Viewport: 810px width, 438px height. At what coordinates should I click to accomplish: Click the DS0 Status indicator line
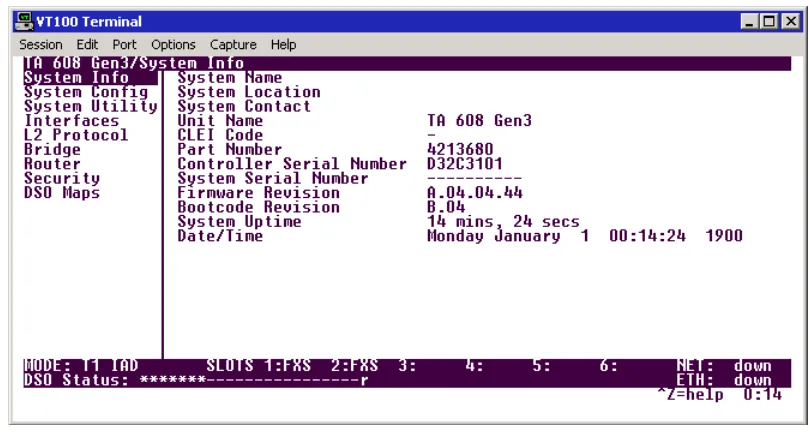tap(196, 381)
